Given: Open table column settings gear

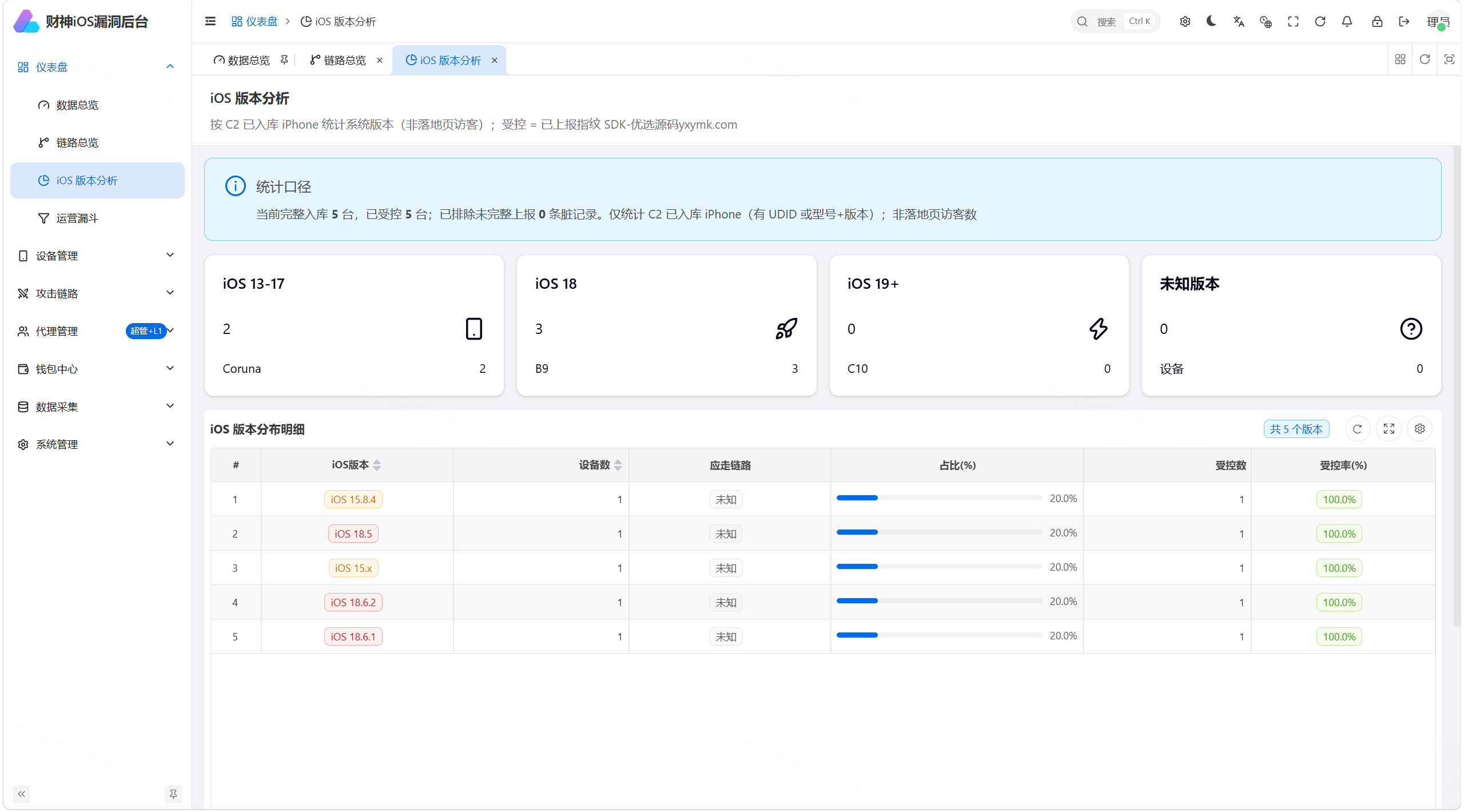Looking at the screenshot, I should 1419,429.
